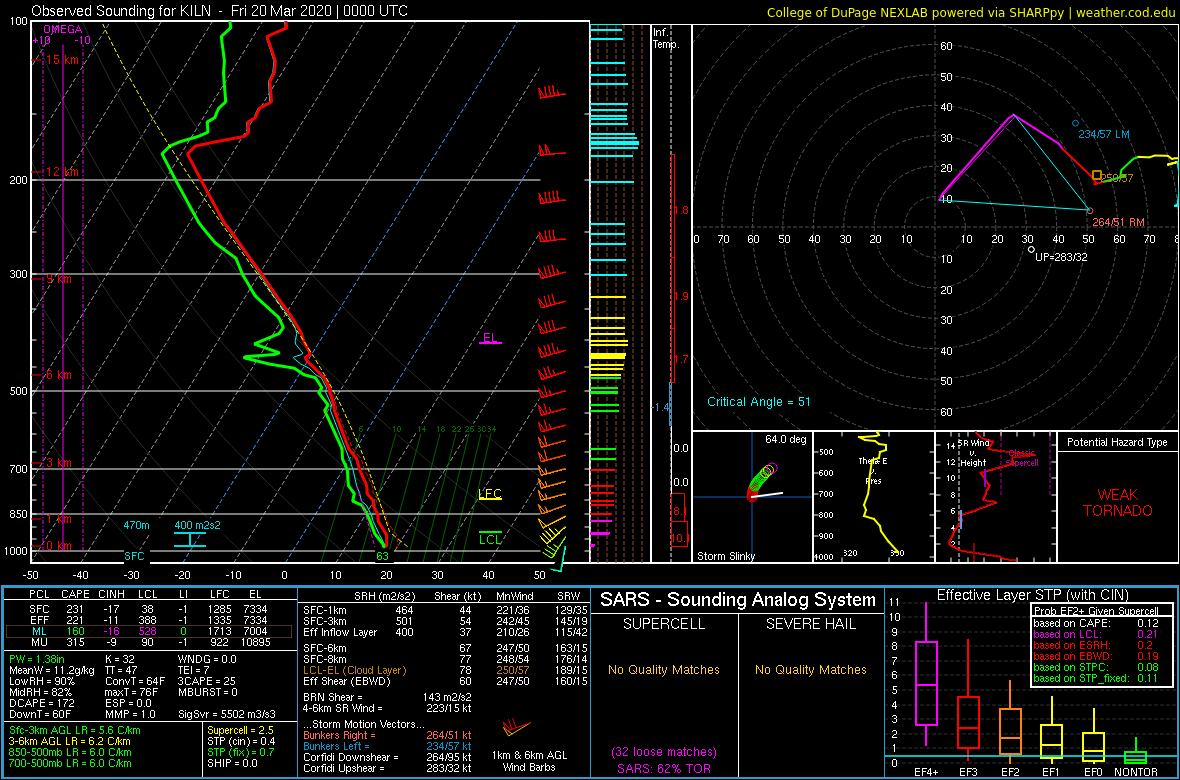The height and width of the screenshot is (780, 1180).
Task: Select the green LCL level marker
Action: pyautogui.click(x=490, y=538)
